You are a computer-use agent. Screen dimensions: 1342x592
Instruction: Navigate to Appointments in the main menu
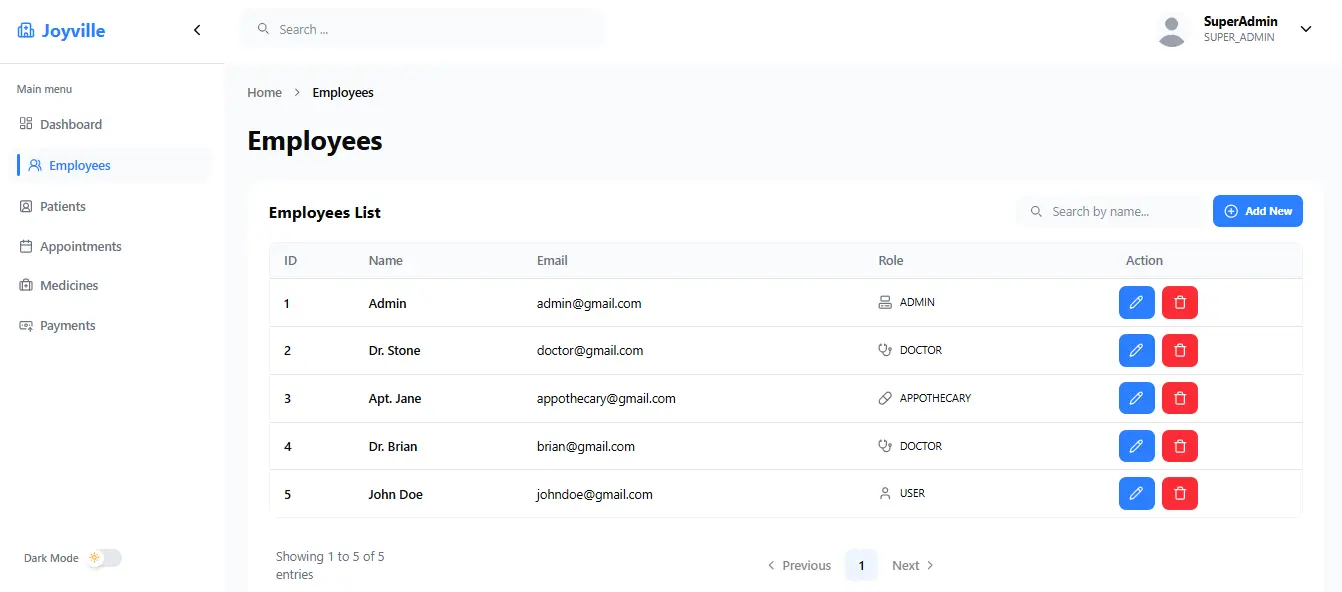click(x=80, y=246)
